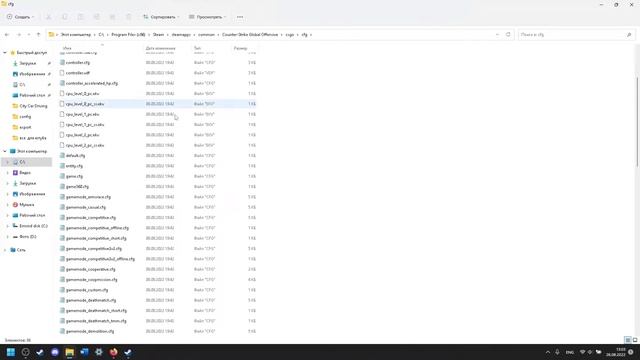Click the Delete trash icon in the toolbar
Viewport: 640px width, 360px height.
click(129, 17)
